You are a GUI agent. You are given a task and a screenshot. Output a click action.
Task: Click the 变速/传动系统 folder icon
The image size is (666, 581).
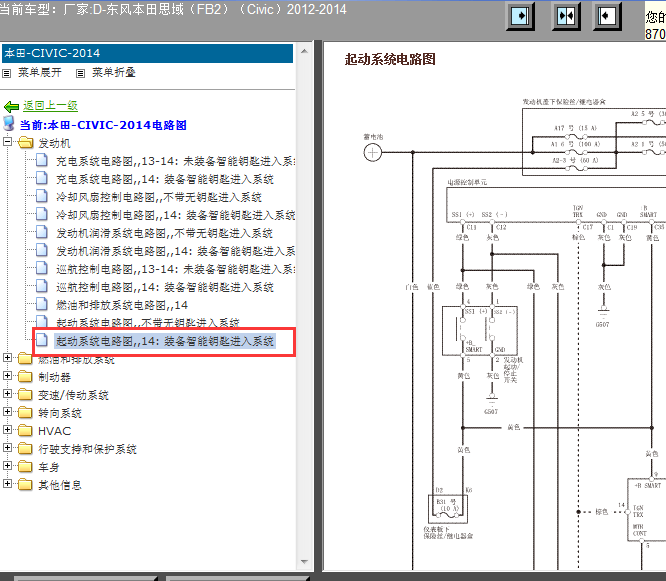25,395
